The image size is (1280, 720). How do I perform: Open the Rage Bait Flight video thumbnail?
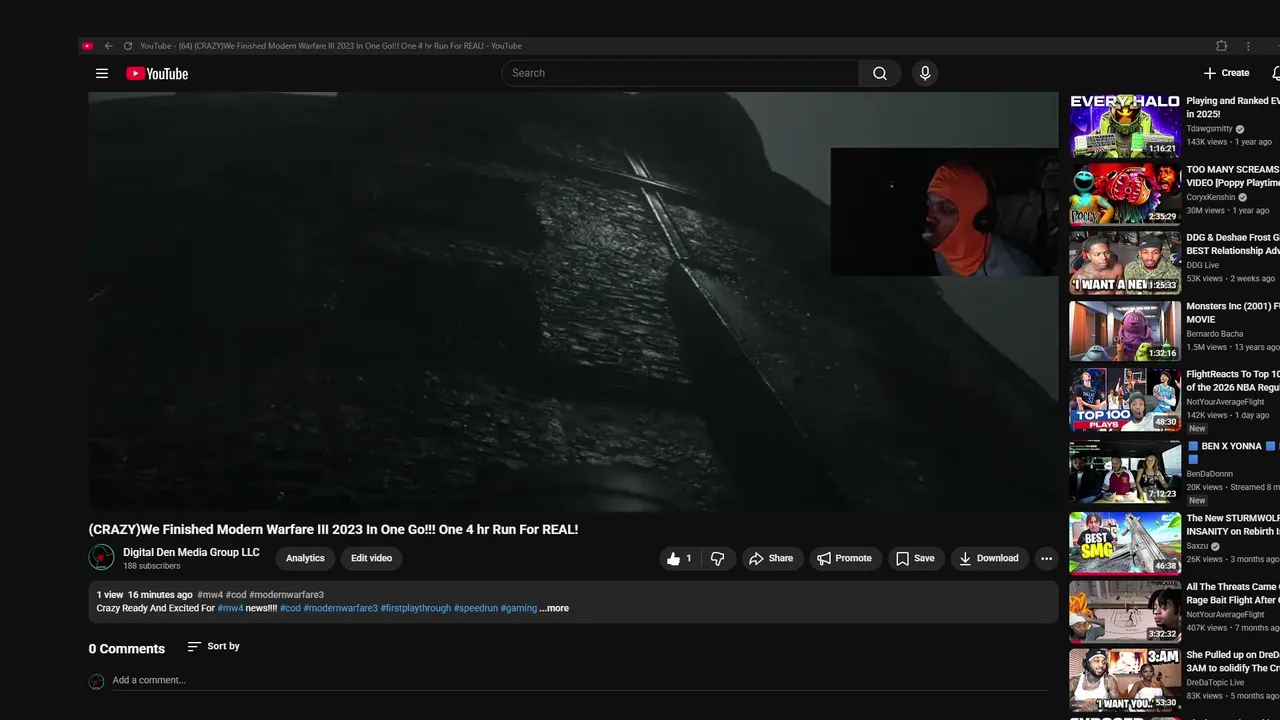coord(1125,611)
